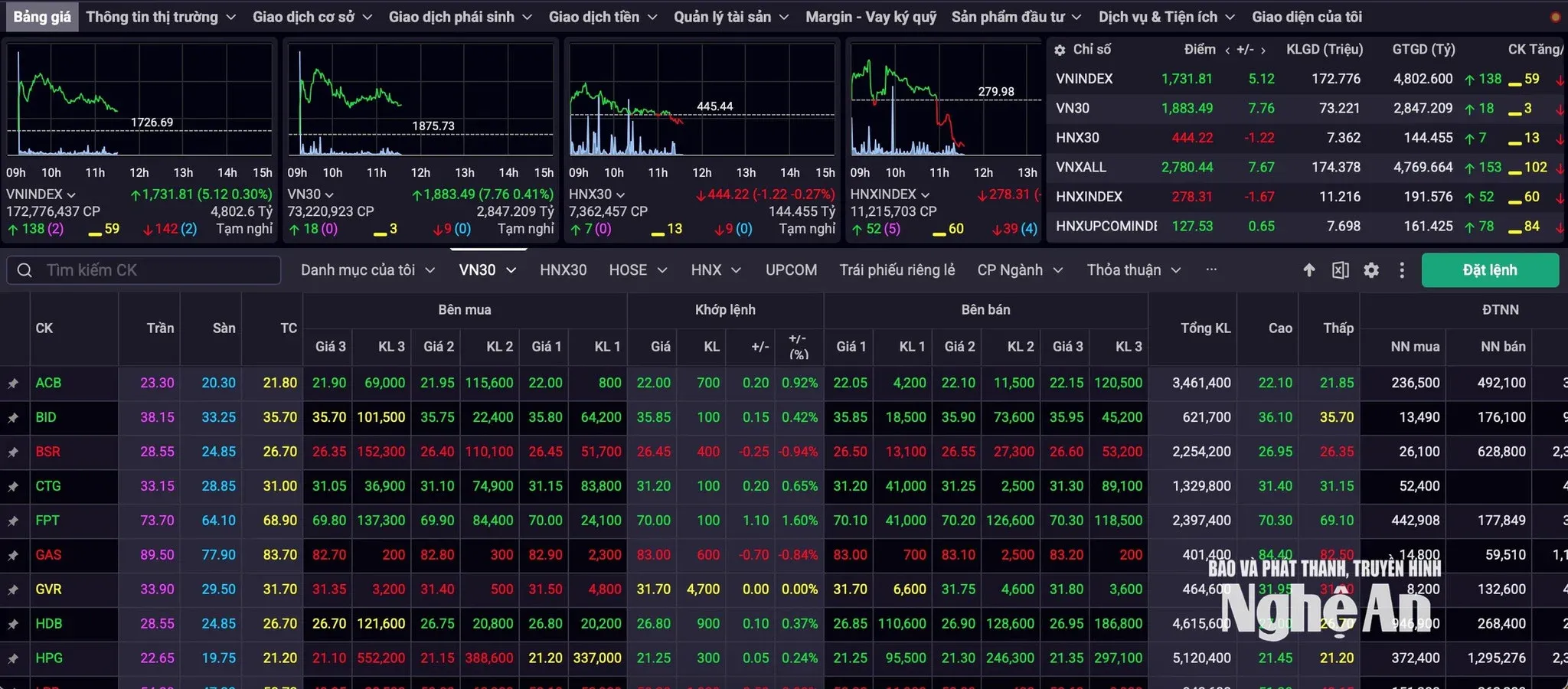Open the BSR stock symbol link

tap(47, 452)
